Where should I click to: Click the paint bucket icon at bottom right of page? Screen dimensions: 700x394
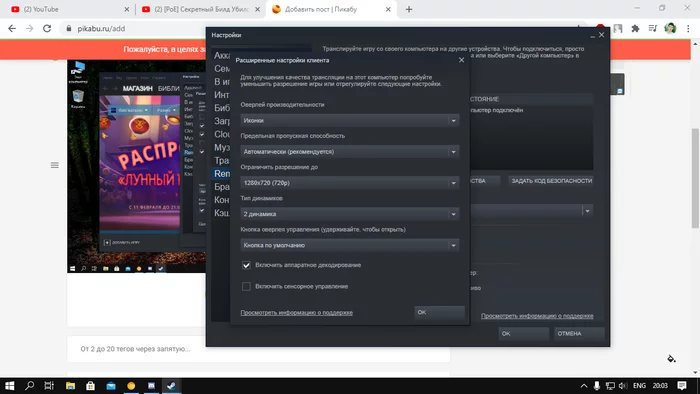point(671,358)
